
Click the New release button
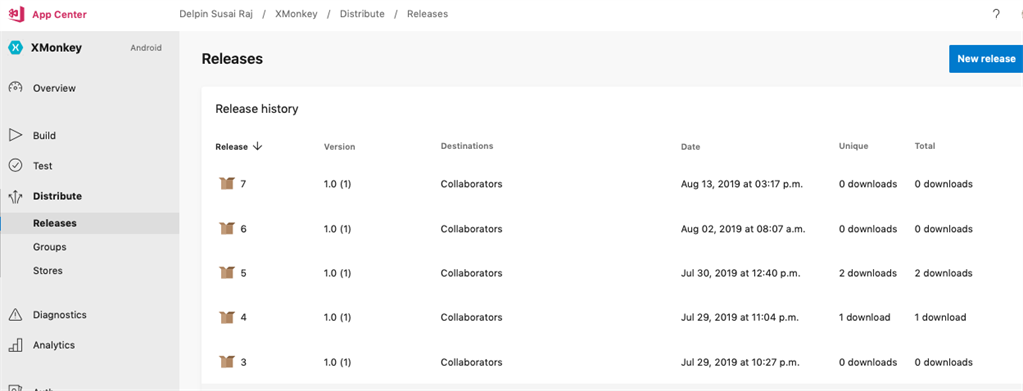(986, 59)
